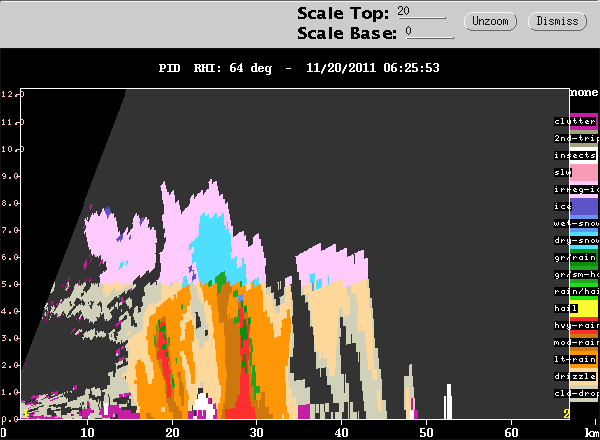Image resolution: width=600 pixels, height=440 pixels.
Task: Click the 7.0 height axis label
Action: point(10,230)
